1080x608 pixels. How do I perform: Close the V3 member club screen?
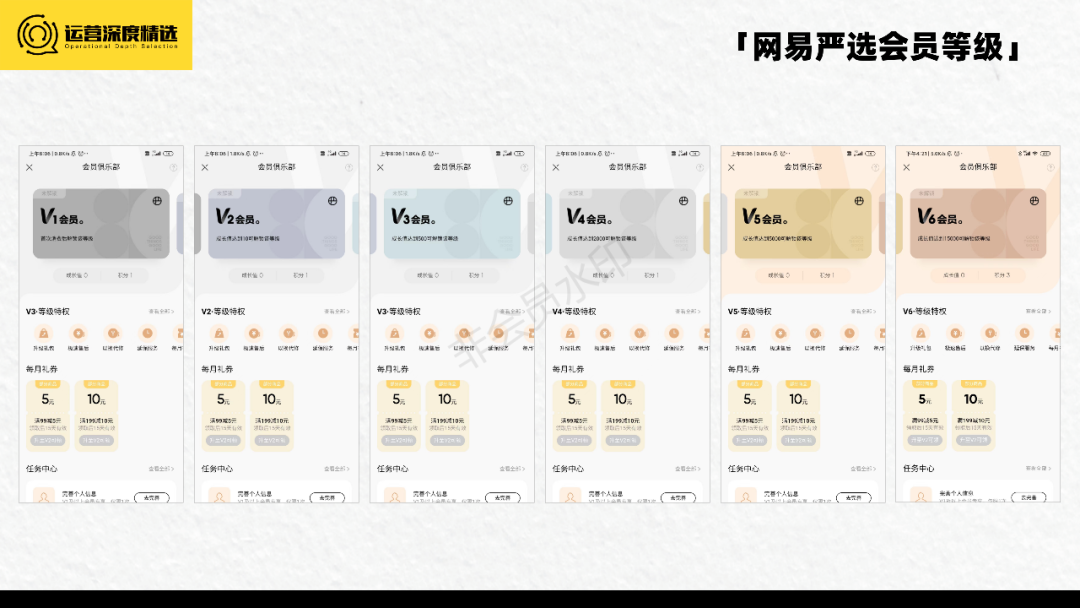pos(380,167)
